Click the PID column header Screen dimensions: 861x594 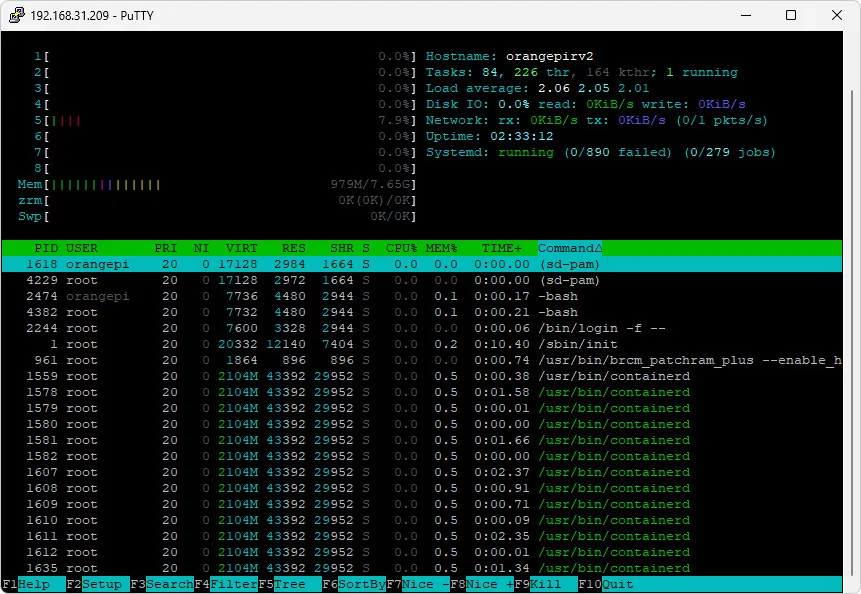46,248
